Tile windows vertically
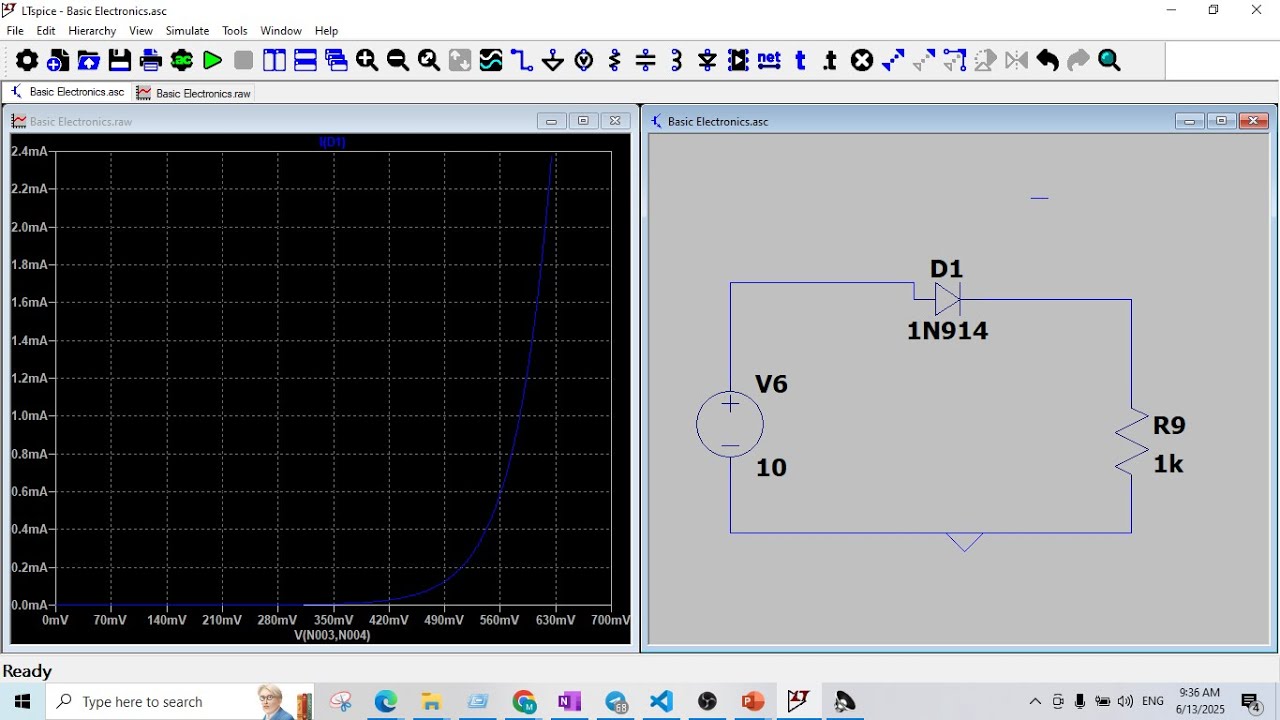 coord(274,61)
